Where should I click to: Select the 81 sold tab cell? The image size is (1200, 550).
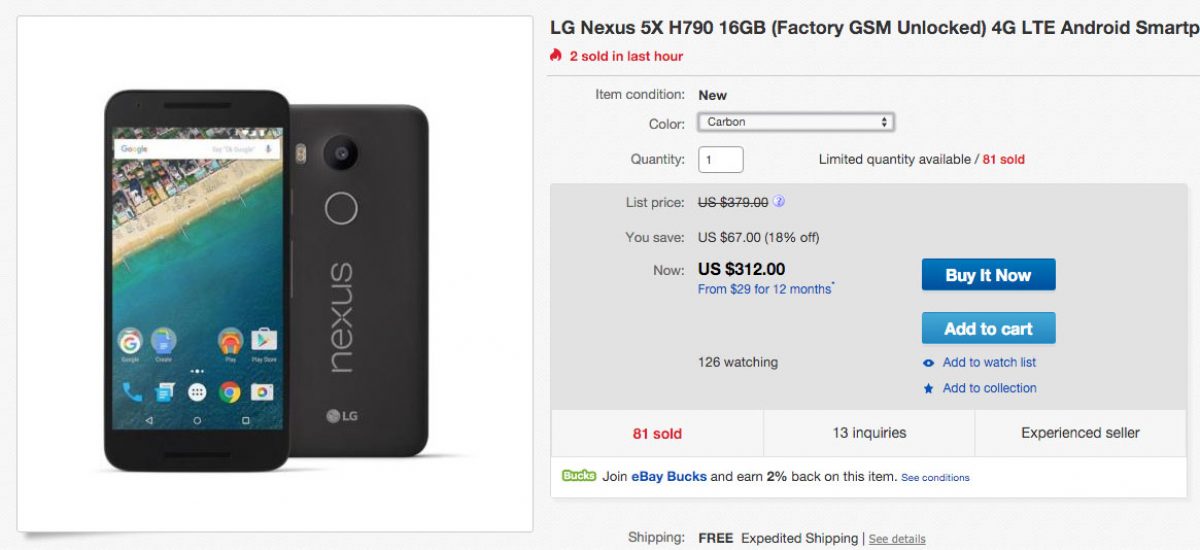click(657, 434)
